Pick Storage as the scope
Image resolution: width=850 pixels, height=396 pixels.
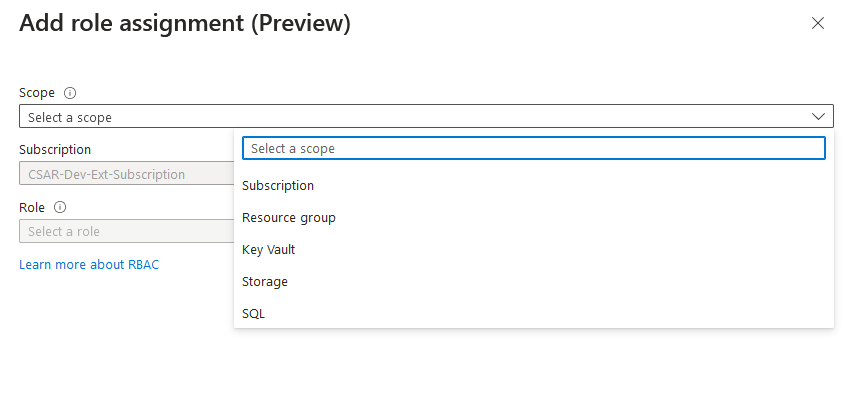(534, 282)
